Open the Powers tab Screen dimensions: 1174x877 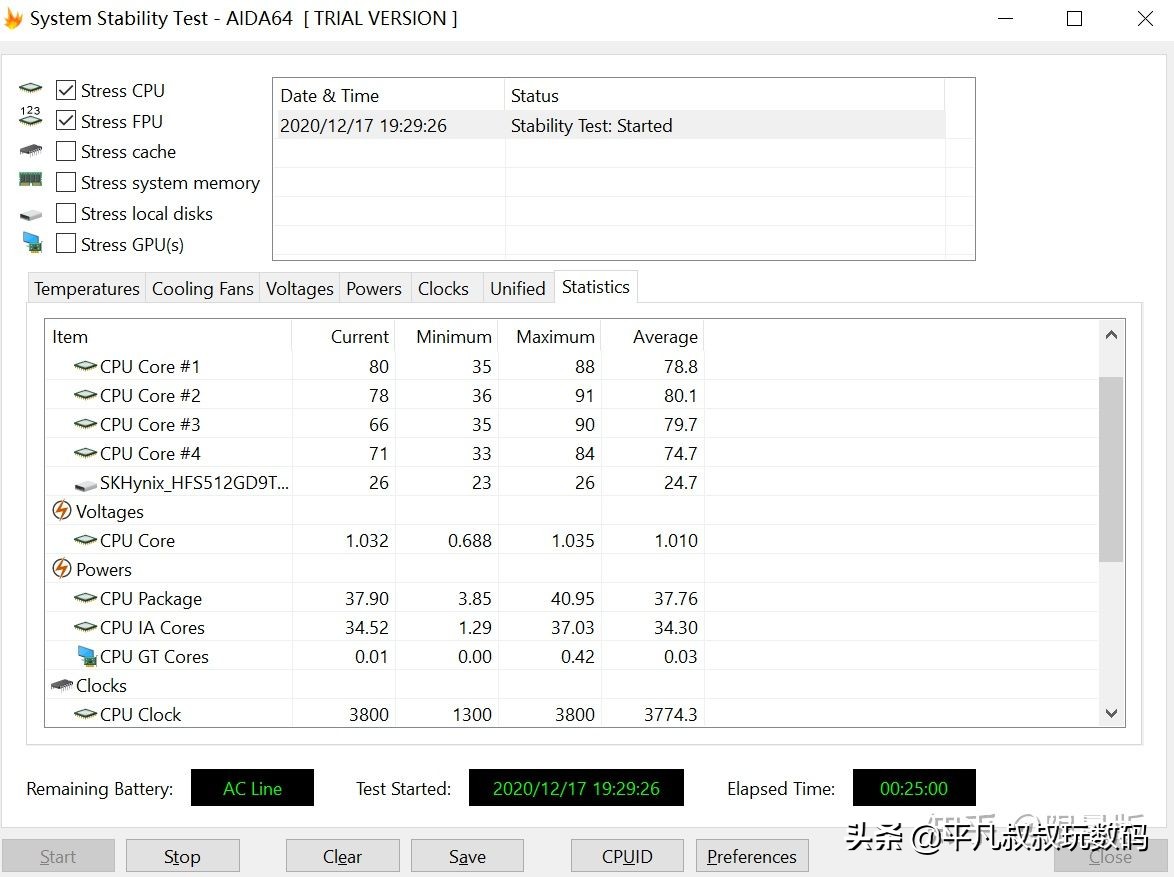tap(374, 288)
